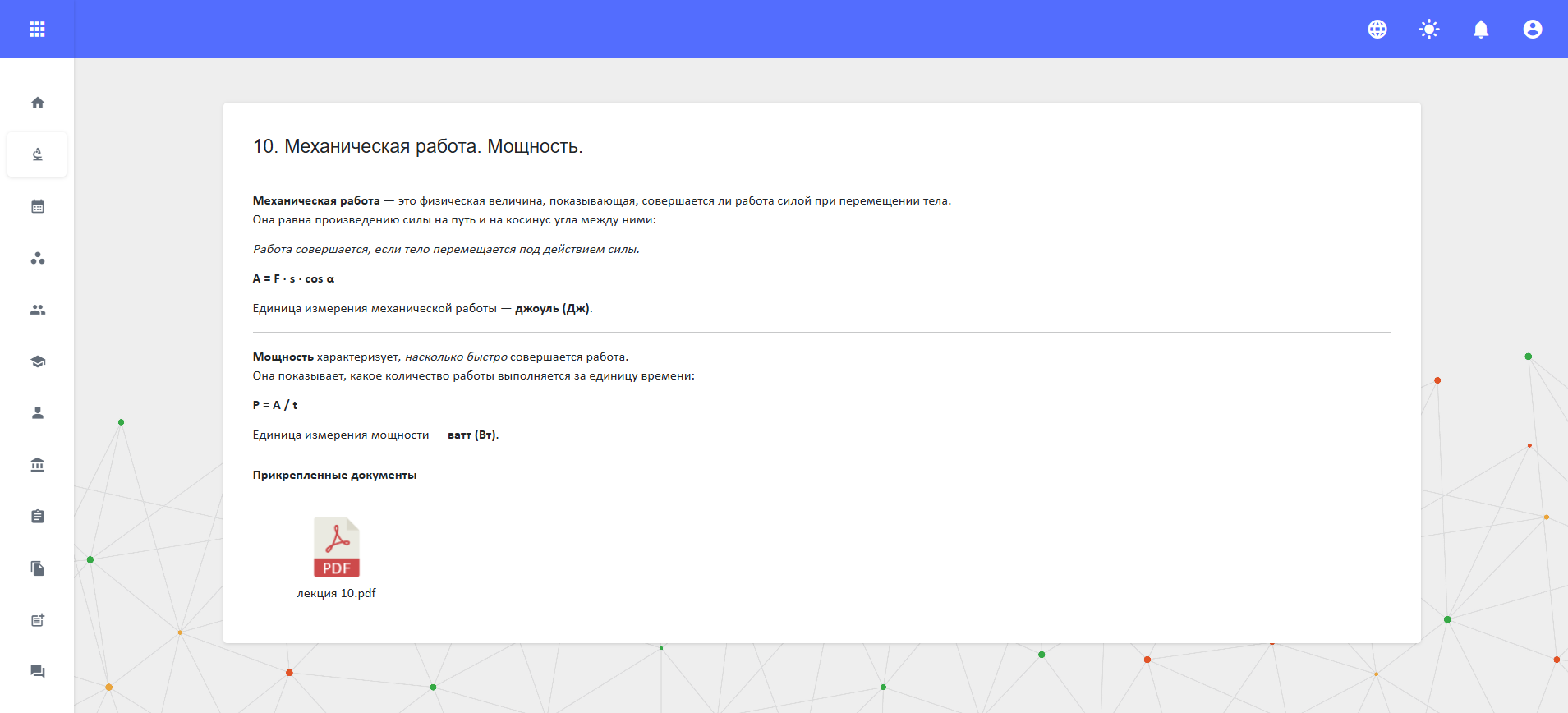This screenshot has height=713, width=1568.
Task: Go to the Home page in sidebar
Action: pos(38,103)
